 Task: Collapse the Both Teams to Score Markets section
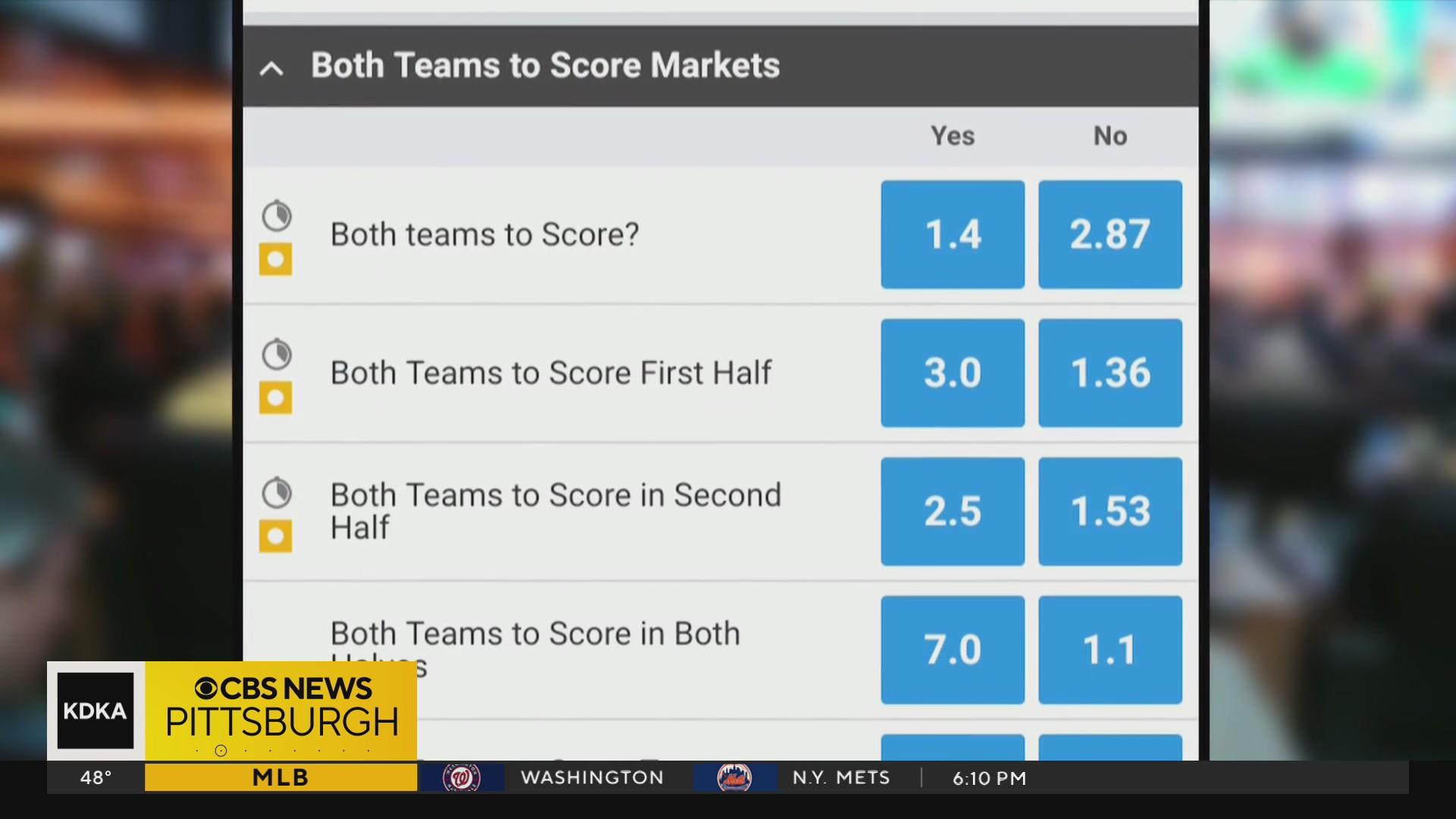(x=271, y=69)
